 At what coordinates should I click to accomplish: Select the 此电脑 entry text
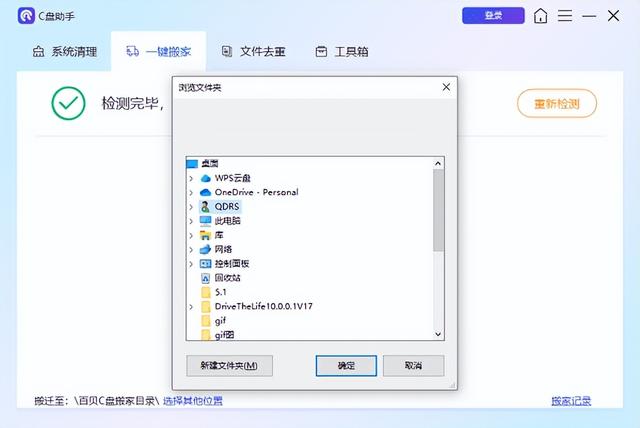[x=227, y=221]
